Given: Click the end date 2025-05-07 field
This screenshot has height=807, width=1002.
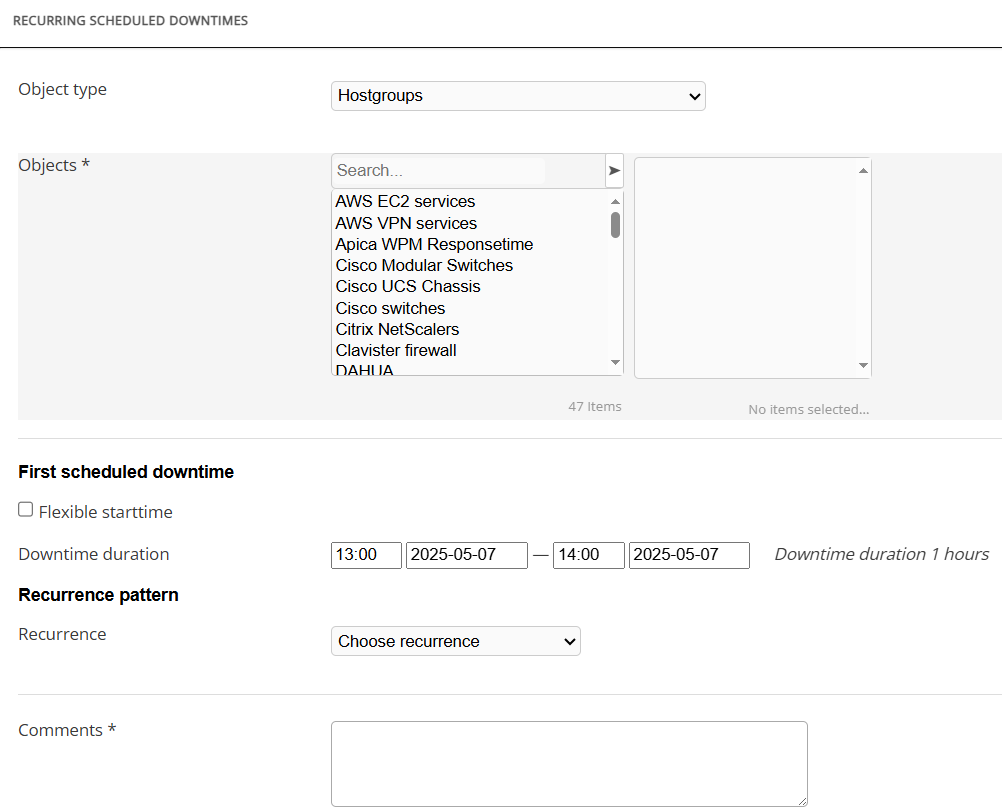Looking at the screenshot, I should coord(688,555).
